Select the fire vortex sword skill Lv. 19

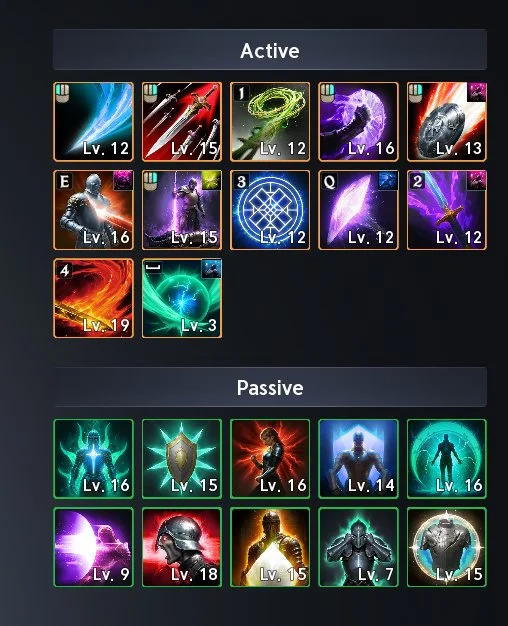[x=93, y=298]
